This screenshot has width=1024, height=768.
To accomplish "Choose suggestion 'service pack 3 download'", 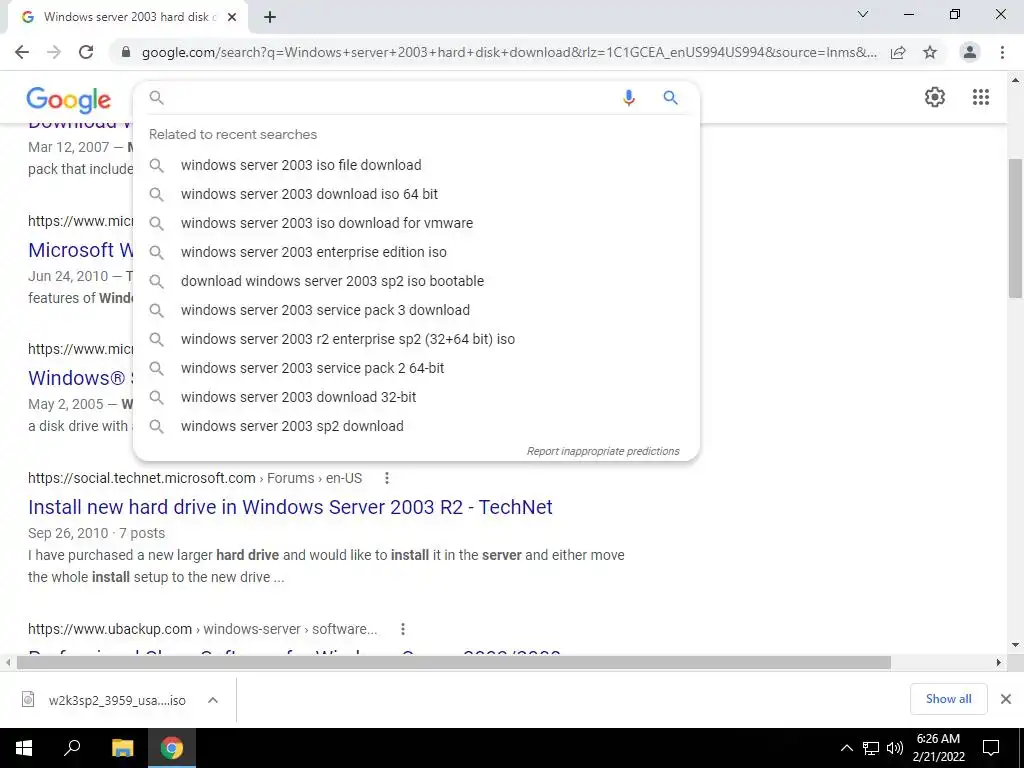I will [x=416, y=310].
